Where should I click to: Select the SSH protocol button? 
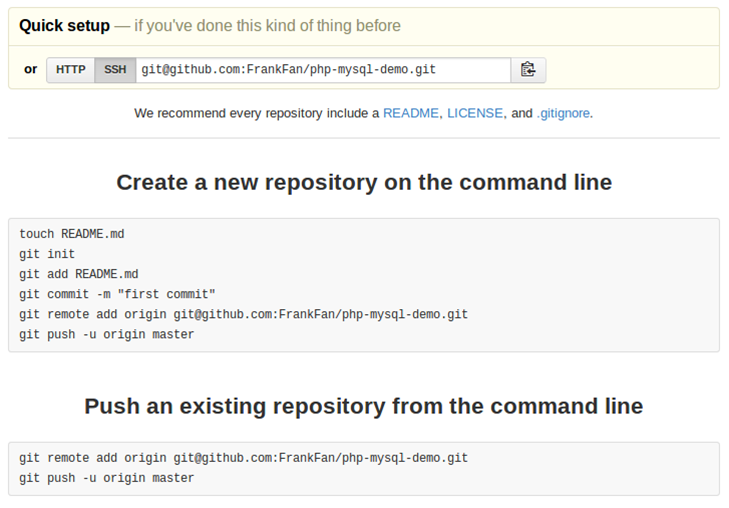coord(115,70)
